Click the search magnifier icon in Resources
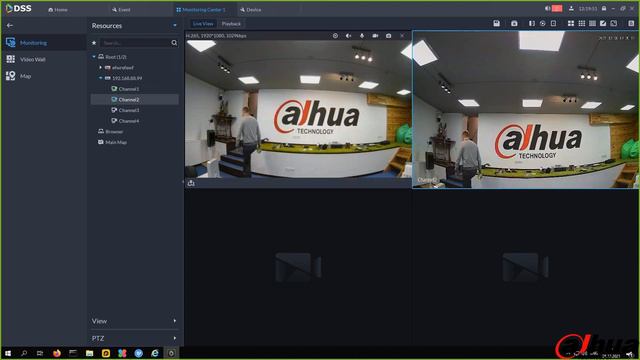The height and width of the screenshot is (360, 640). click(x=174, y=42)
